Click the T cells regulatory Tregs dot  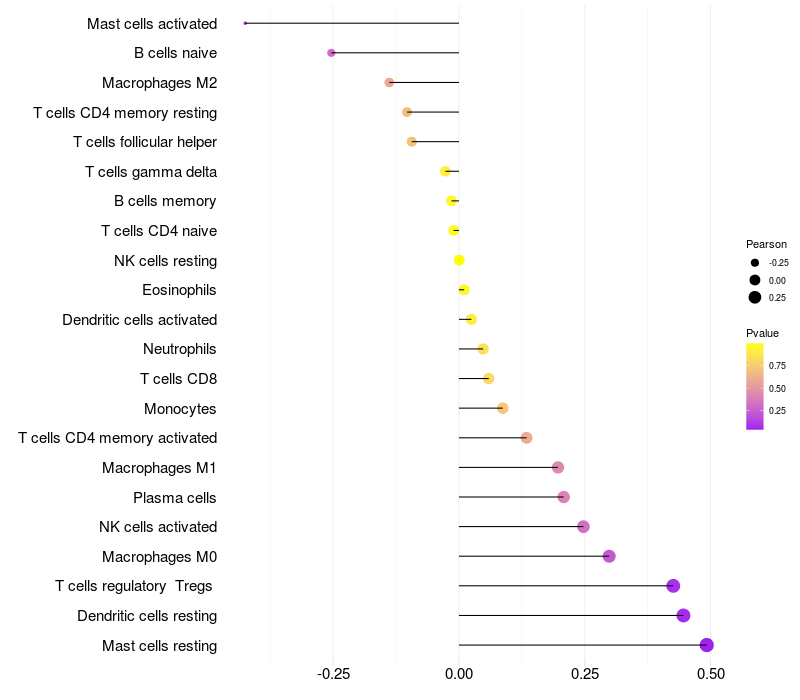pos(673,586)
